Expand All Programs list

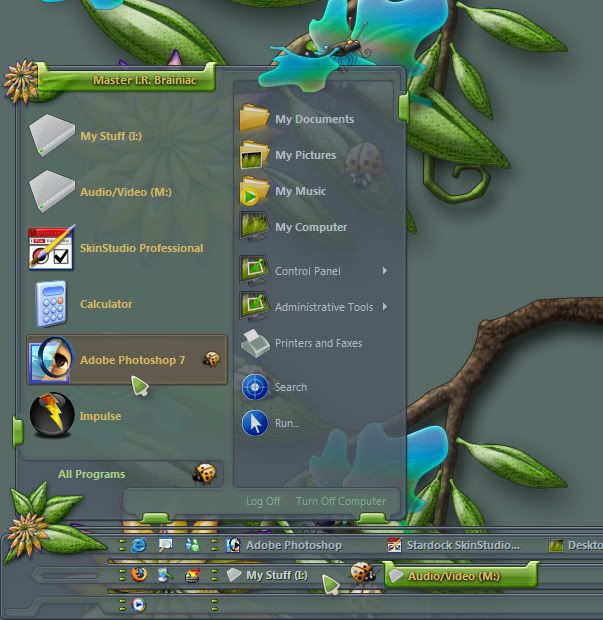pyautogui.click(x=123, y=474)
